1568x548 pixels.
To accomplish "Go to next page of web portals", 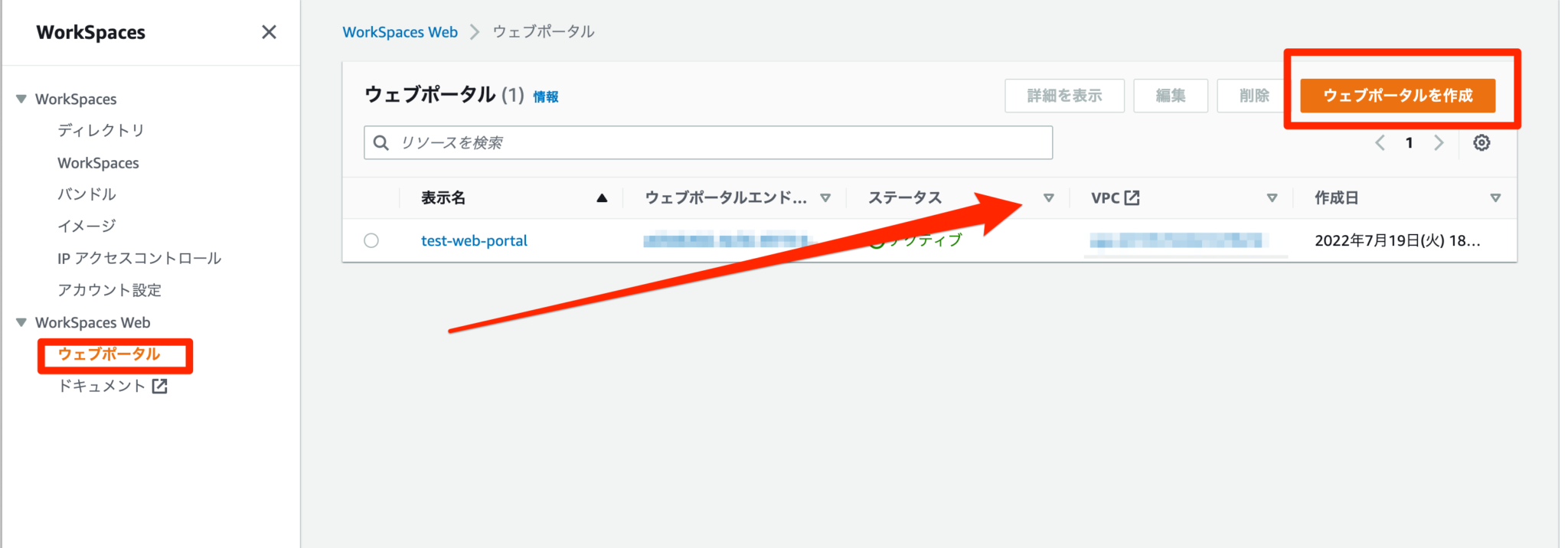I will (1439, 143).
